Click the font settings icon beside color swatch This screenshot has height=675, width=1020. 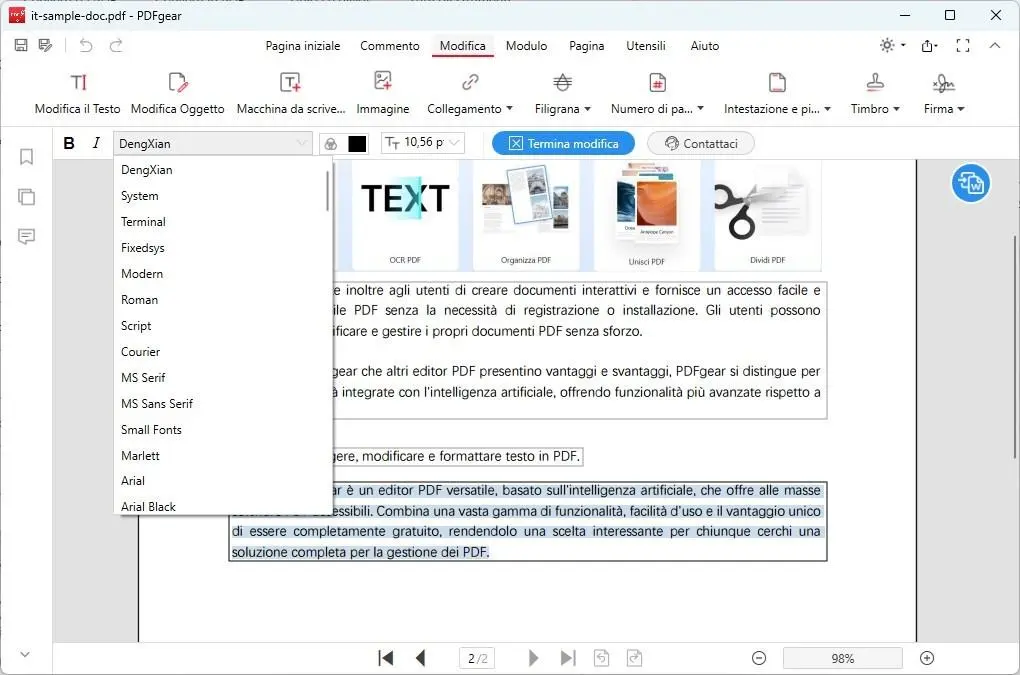coord(331,144)
